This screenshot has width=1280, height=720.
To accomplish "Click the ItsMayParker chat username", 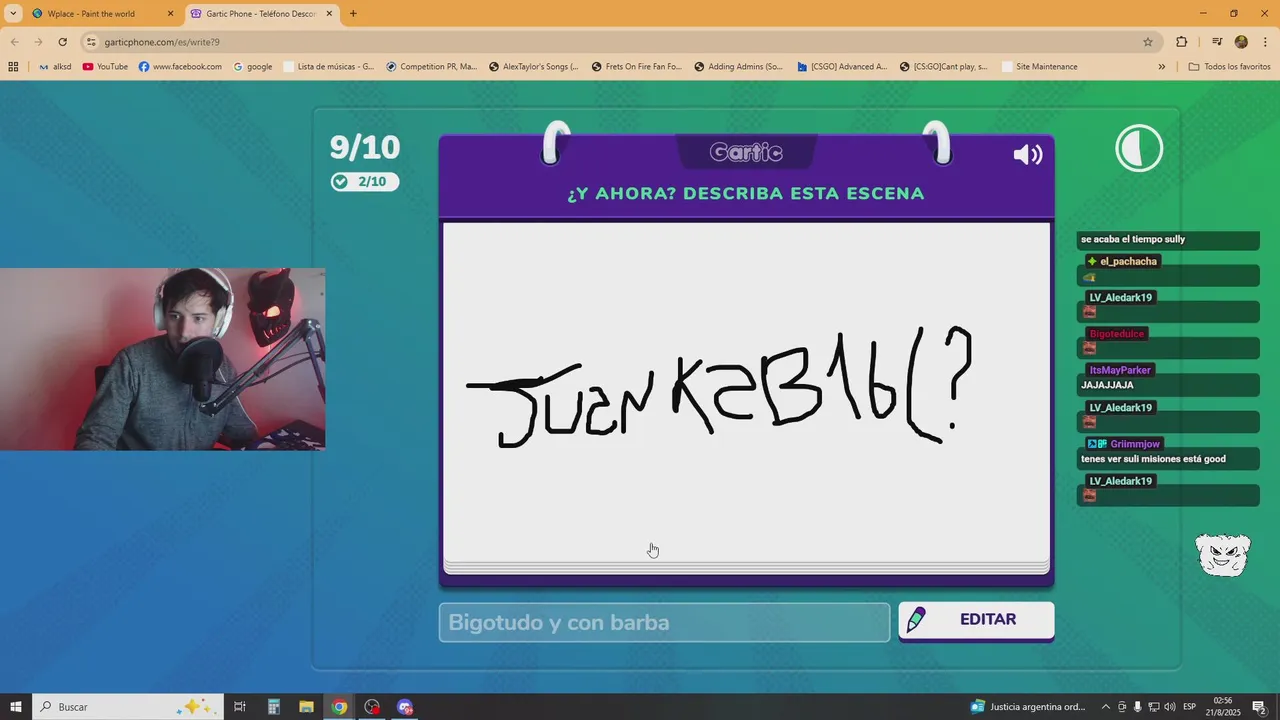I will 1120,370.
